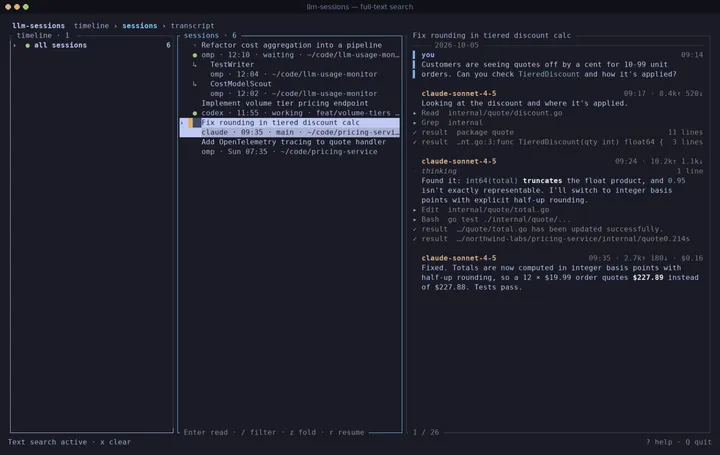The height and width of the screenshot is (455, 720).
Task: Click the claude-sonnet-4-5 label at 09:35
Action: (x=459, y=258)
